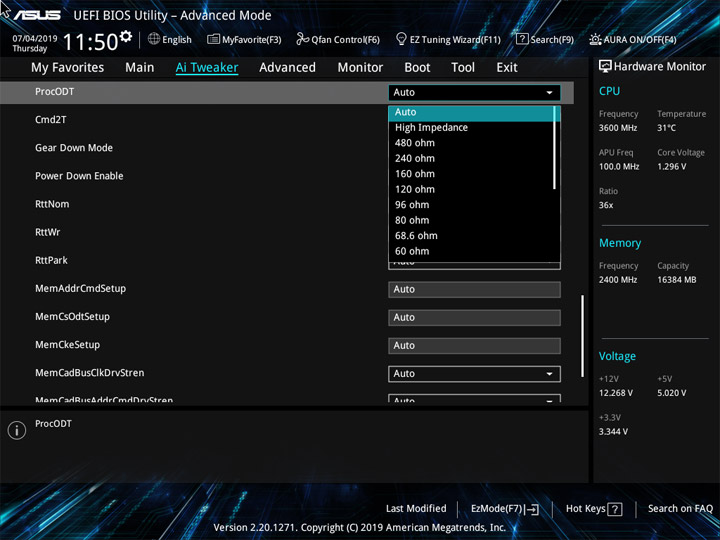Select 240 ohm option

pyautogui.click(x=471, y=158)
